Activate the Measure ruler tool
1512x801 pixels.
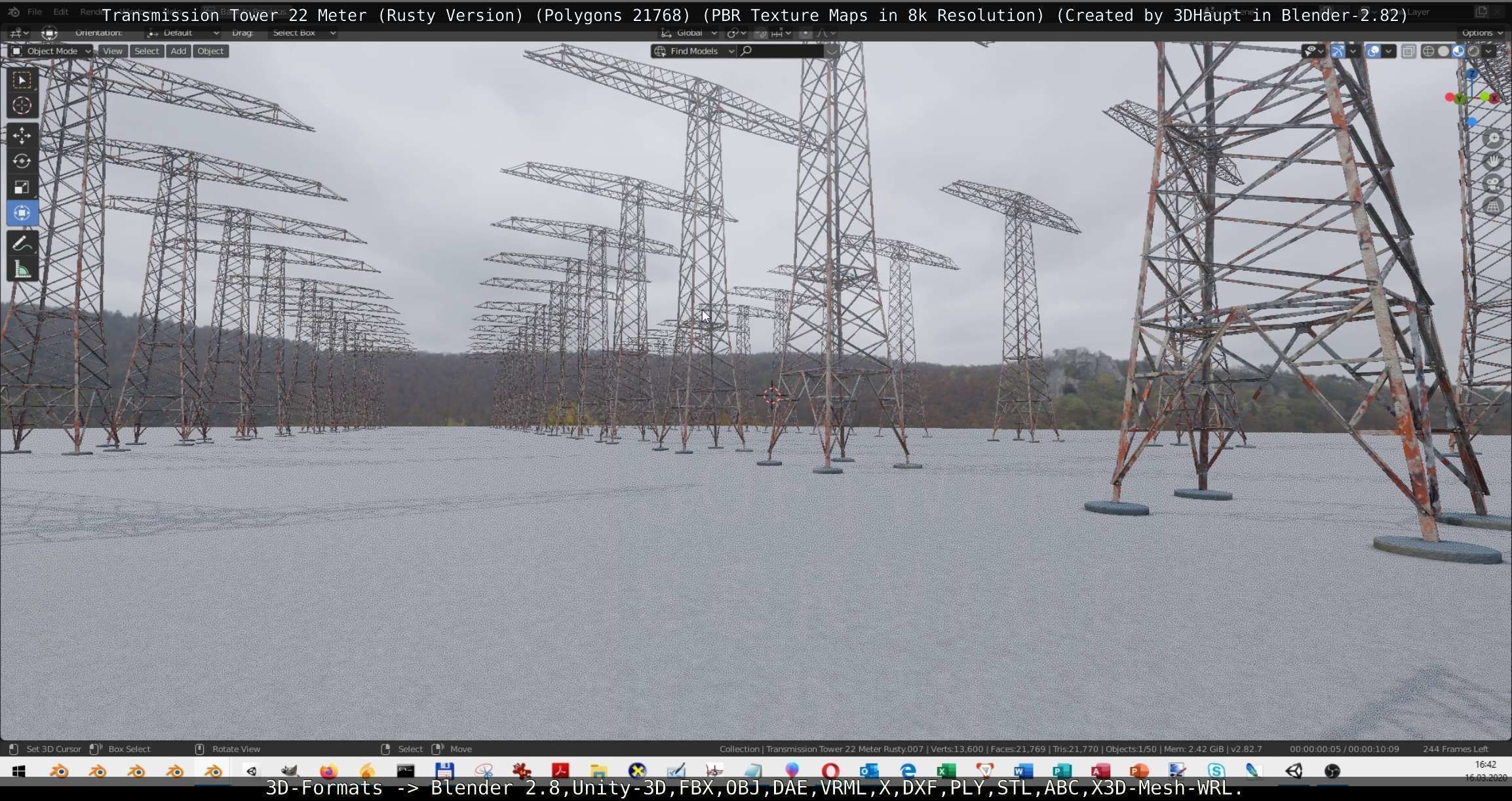coord(22,269)
